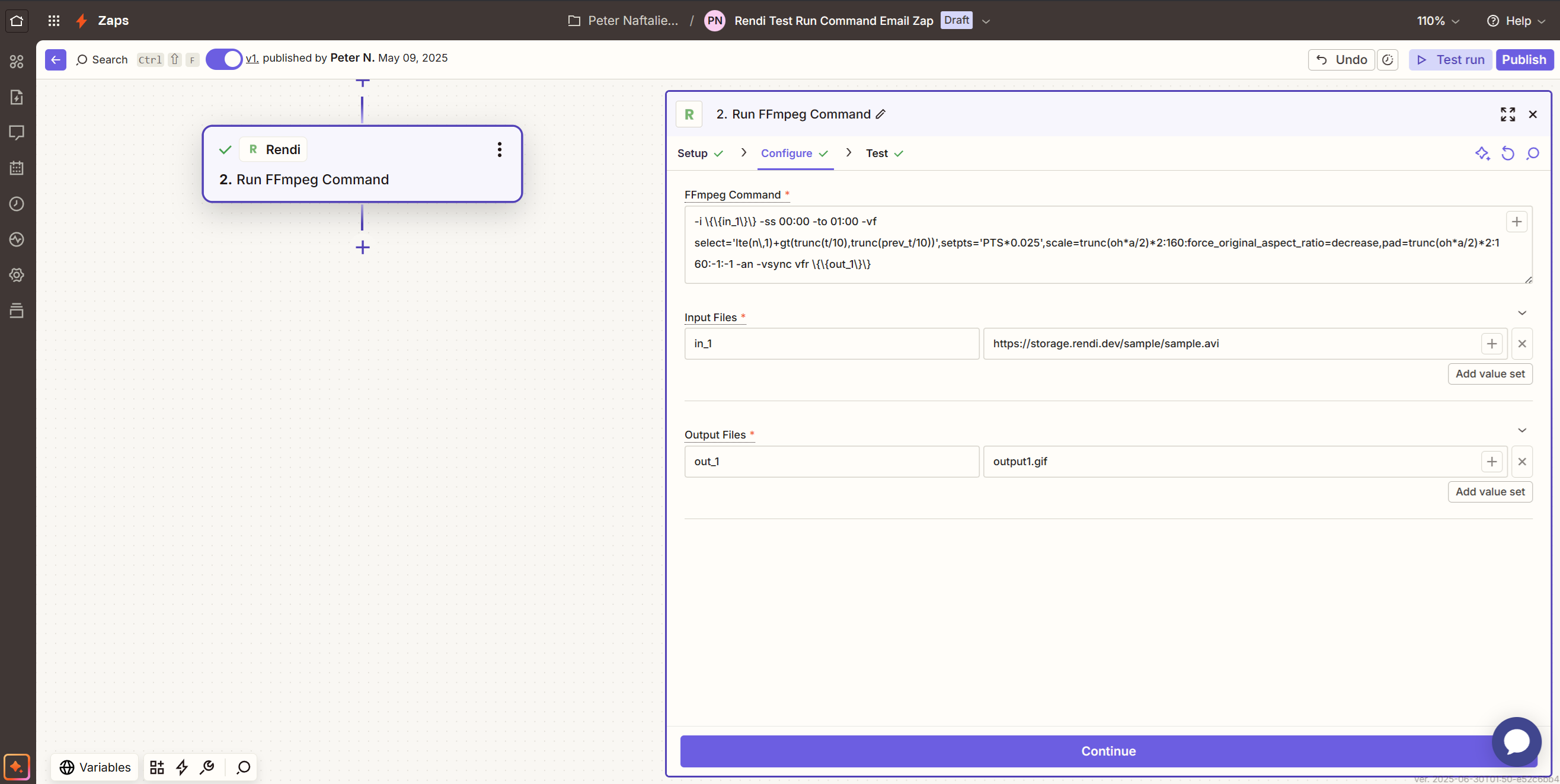Viewport: 1560px width, 784px height.
Task: Click the lightning bolt in bottom toolbar
Action: click(182, 767)
